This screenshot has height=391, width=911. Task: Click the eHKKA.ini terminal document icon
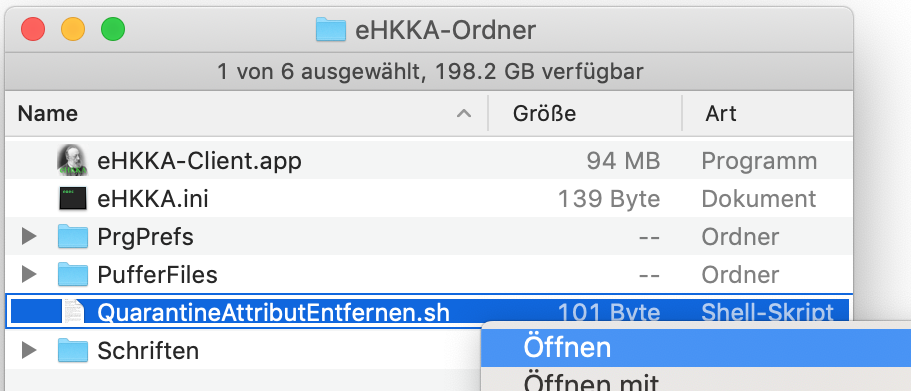(73, 199)
